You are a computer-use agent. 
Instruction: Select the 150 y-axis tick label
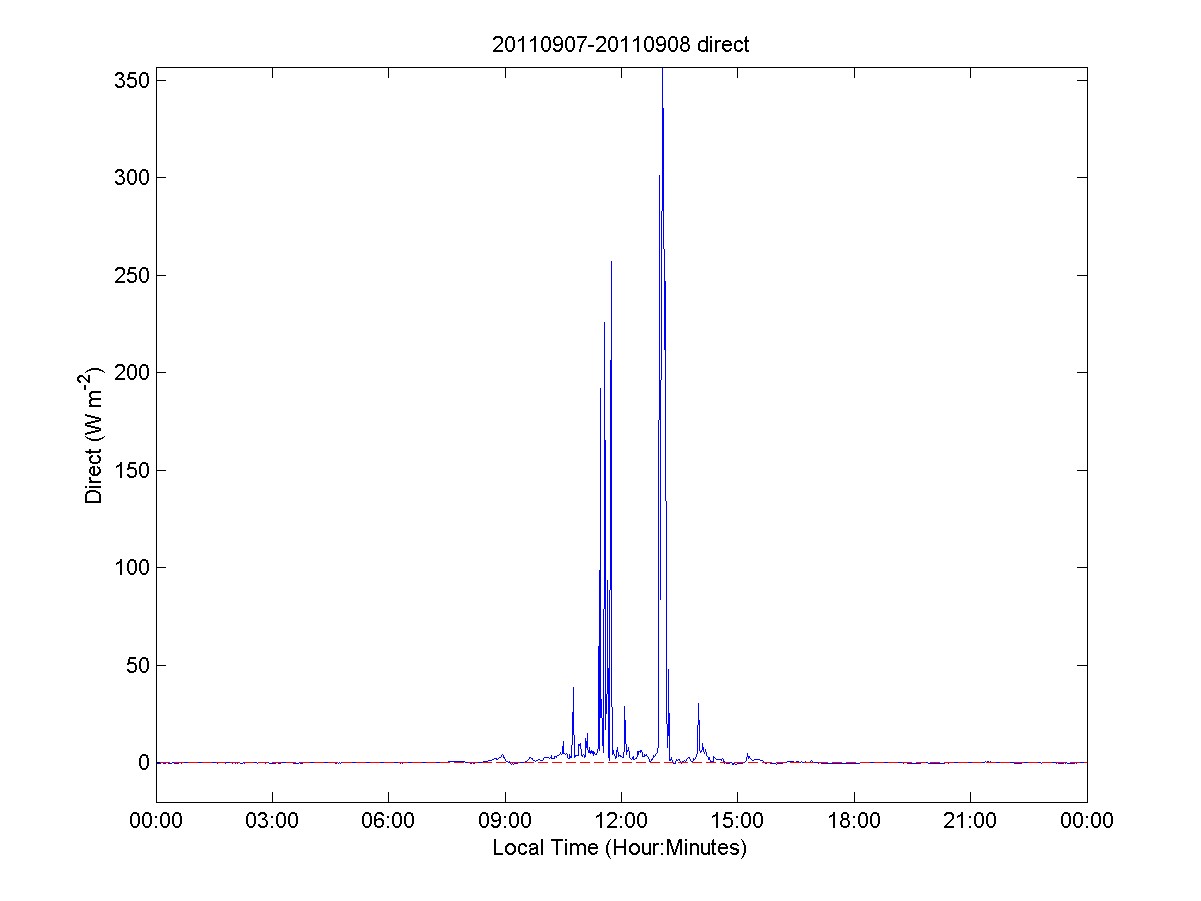131,470
